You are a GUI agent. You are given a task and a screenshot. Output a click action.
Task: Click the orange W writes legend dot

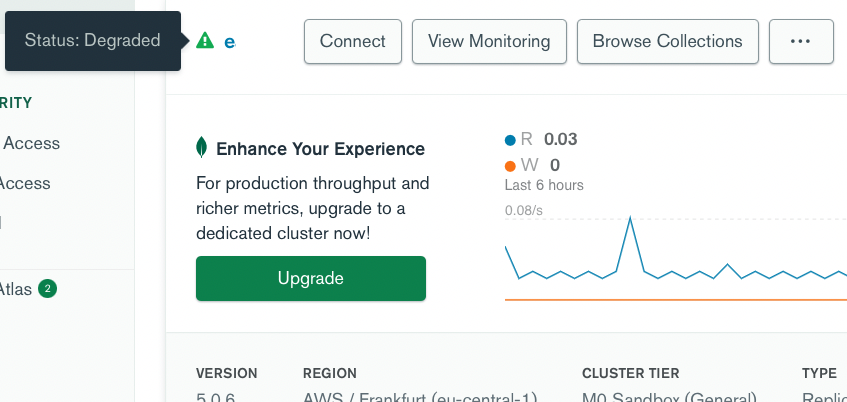coord(511,166)
